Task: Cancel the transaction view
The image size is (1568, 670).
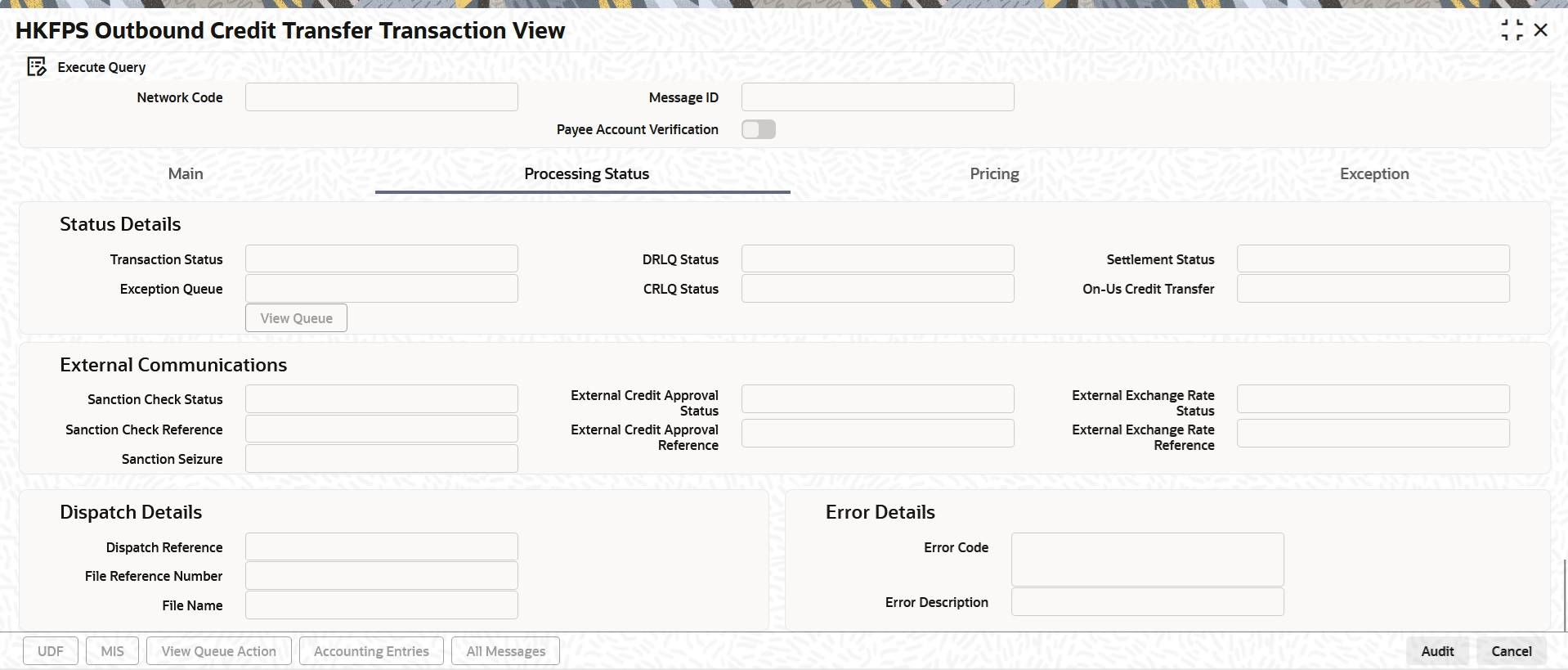Action: [1511, 651]
